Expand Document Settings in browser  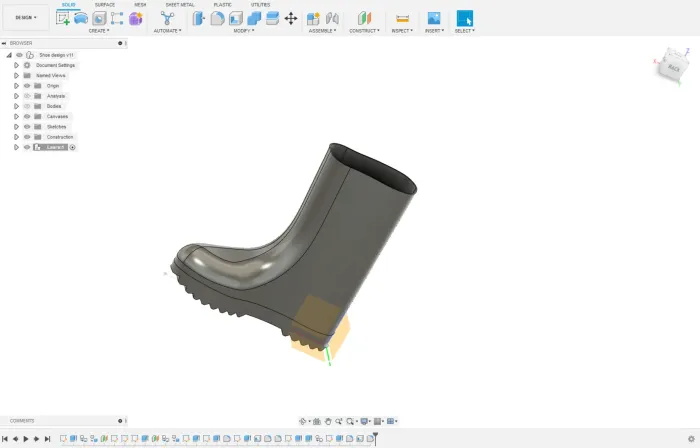click(17, 65)
